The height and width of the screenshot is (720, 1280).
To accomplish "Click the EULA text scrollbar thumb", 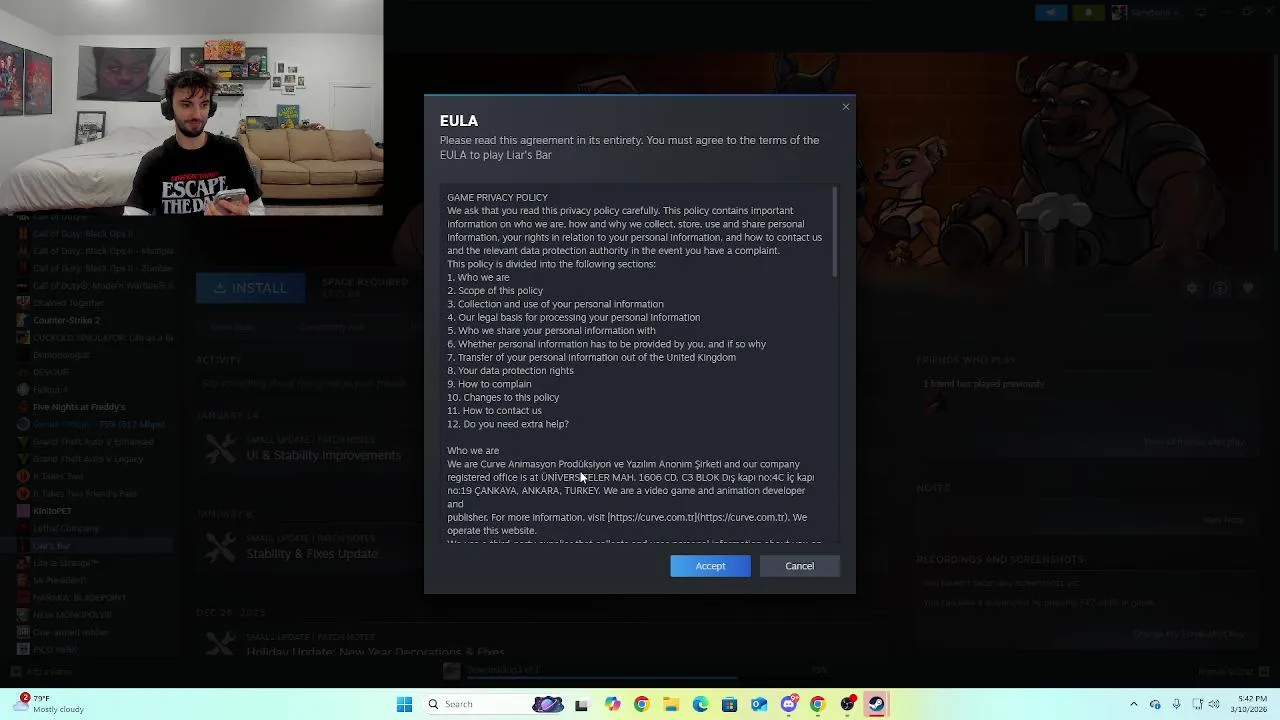I will tap(834, 232).
